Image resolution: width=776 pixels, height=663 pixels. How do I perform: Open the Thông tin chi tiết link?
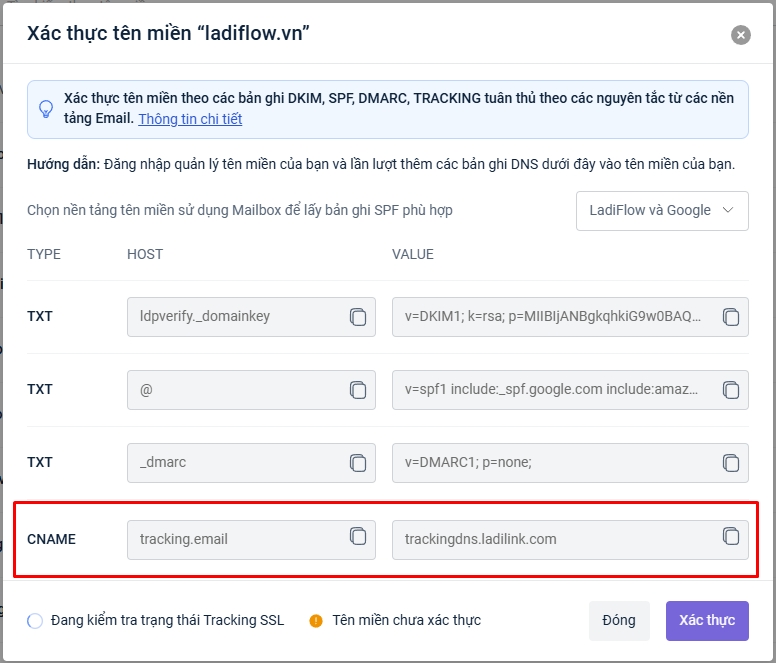190,119
